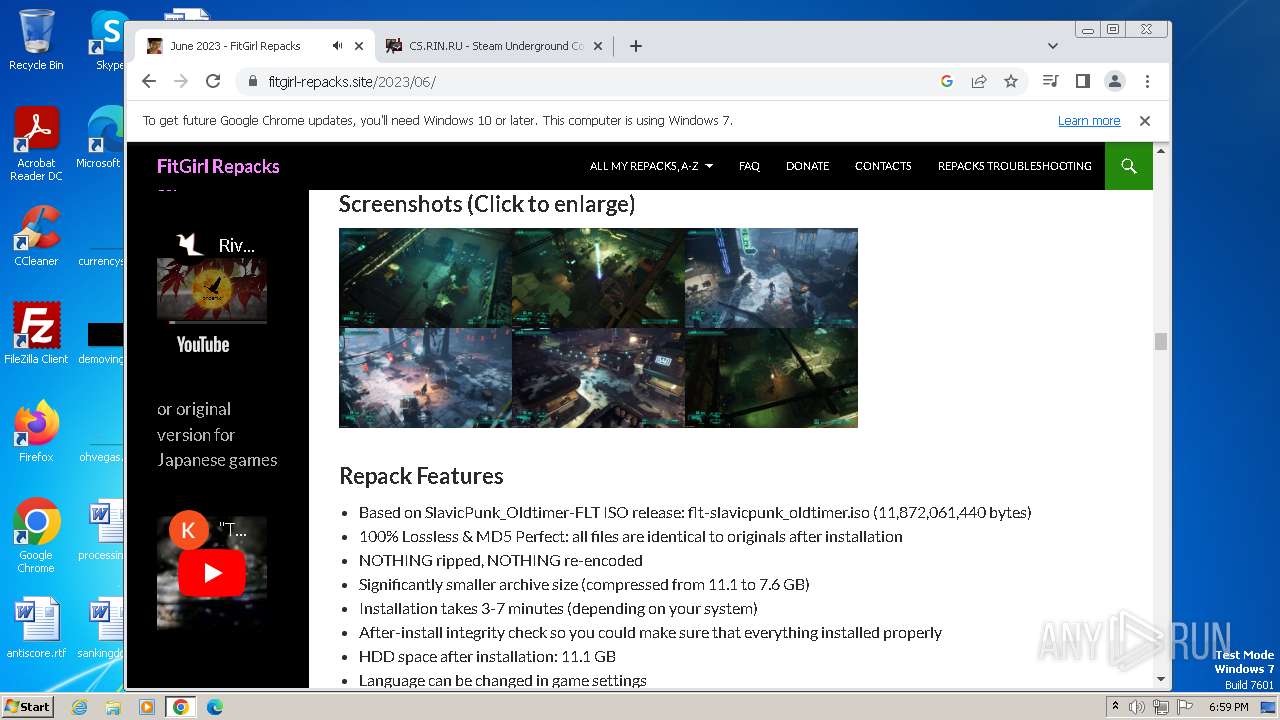Launch Internet Explorer from taskbar

[79, 707]
